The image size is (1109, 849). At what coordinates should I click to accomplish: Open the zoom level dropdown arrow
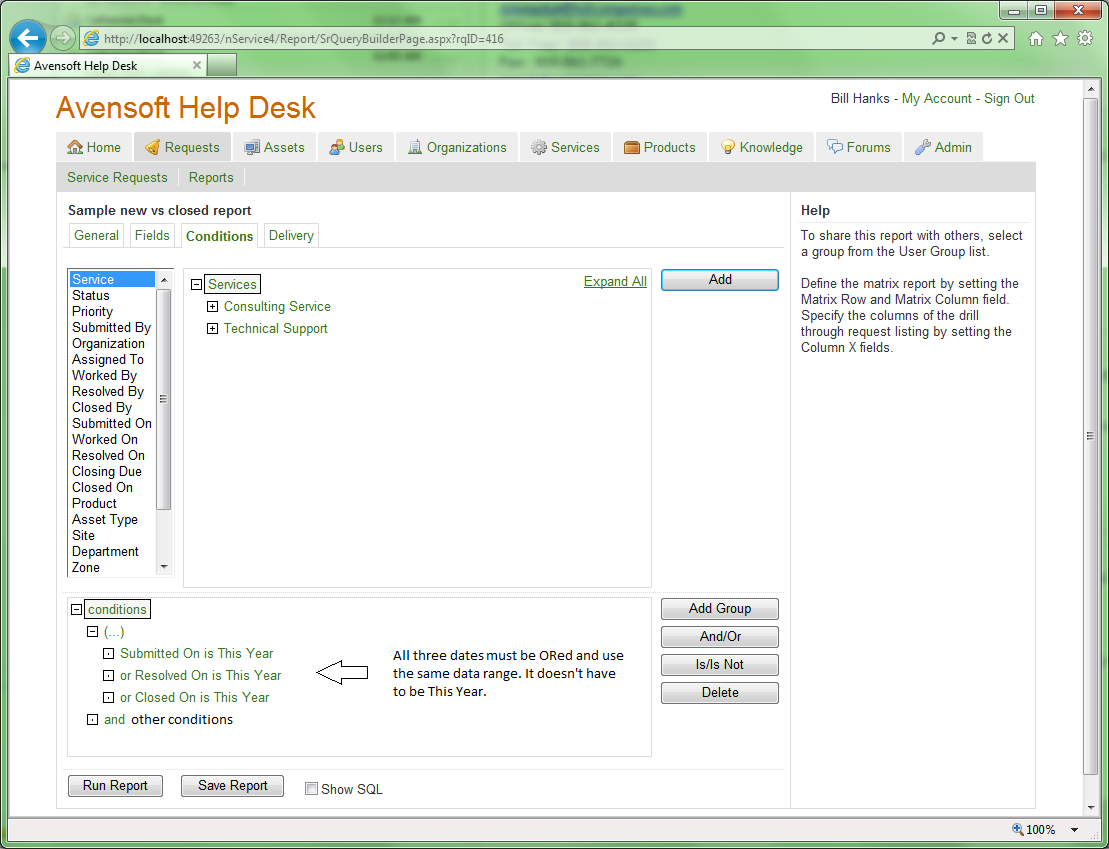[1075, 830]
